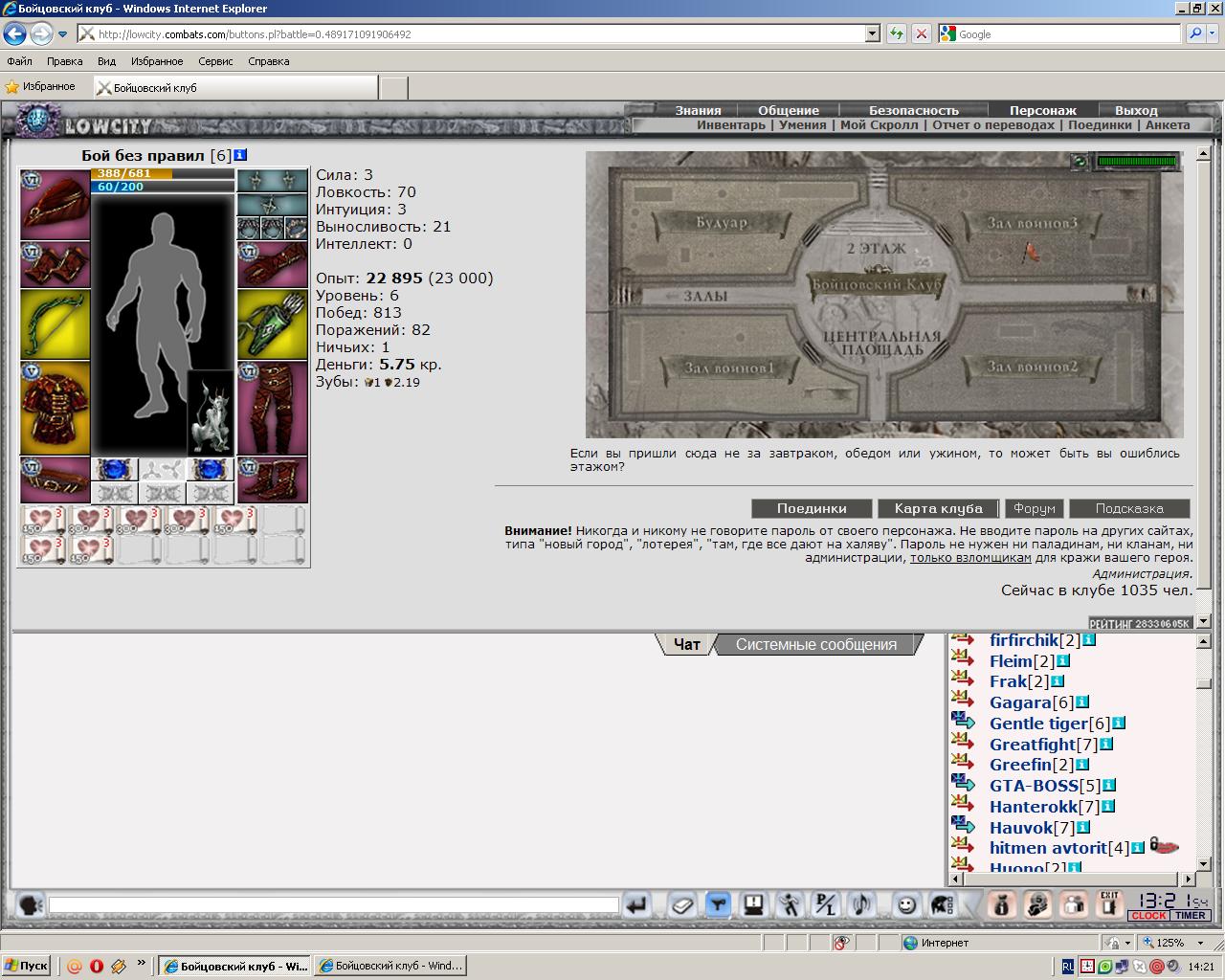Click the white gargoyle pet image
The width and height of the screenshot is (1225, 980).
tap(211, 413)
